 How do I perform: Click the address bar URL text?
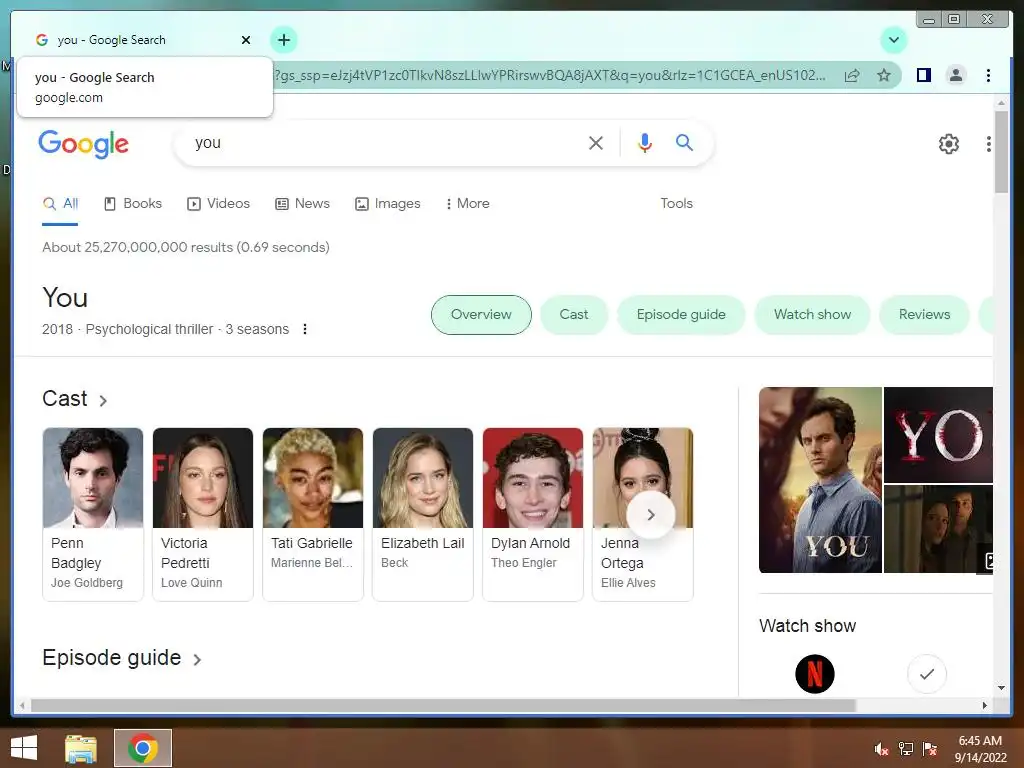549,75
